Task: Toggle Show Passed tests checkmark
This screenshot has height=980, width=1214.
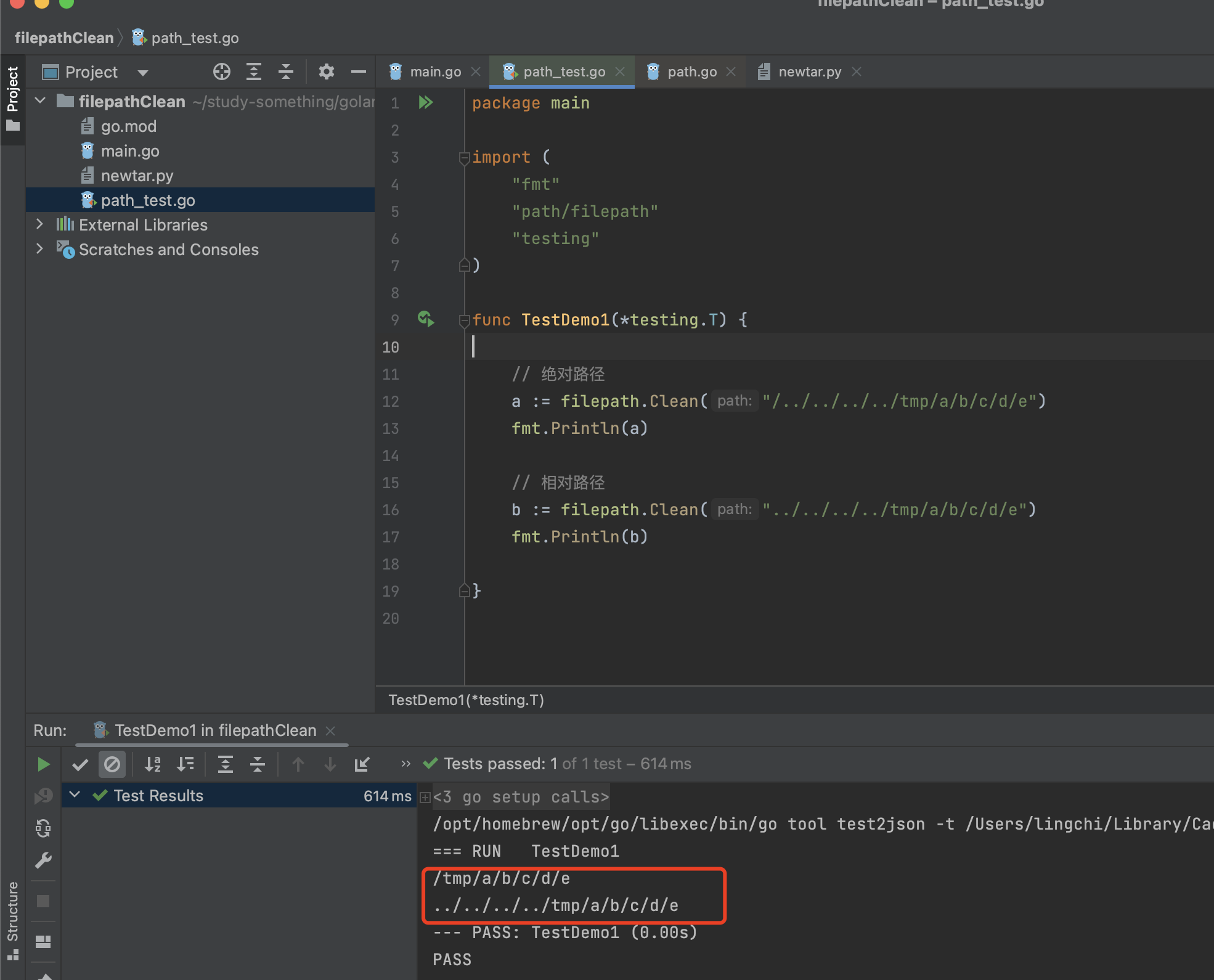Action: pos(80,765)
